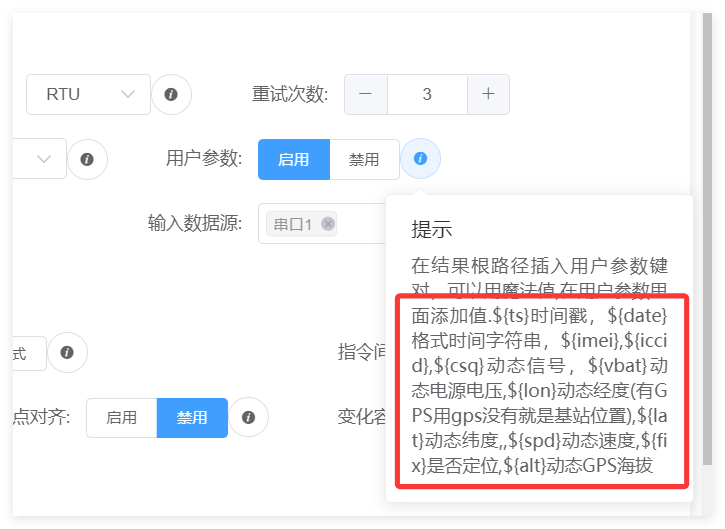Viewport: 725px width, 529px height.
Task: Click the 重试次数 number field showing 3
Action: point(427,94)
